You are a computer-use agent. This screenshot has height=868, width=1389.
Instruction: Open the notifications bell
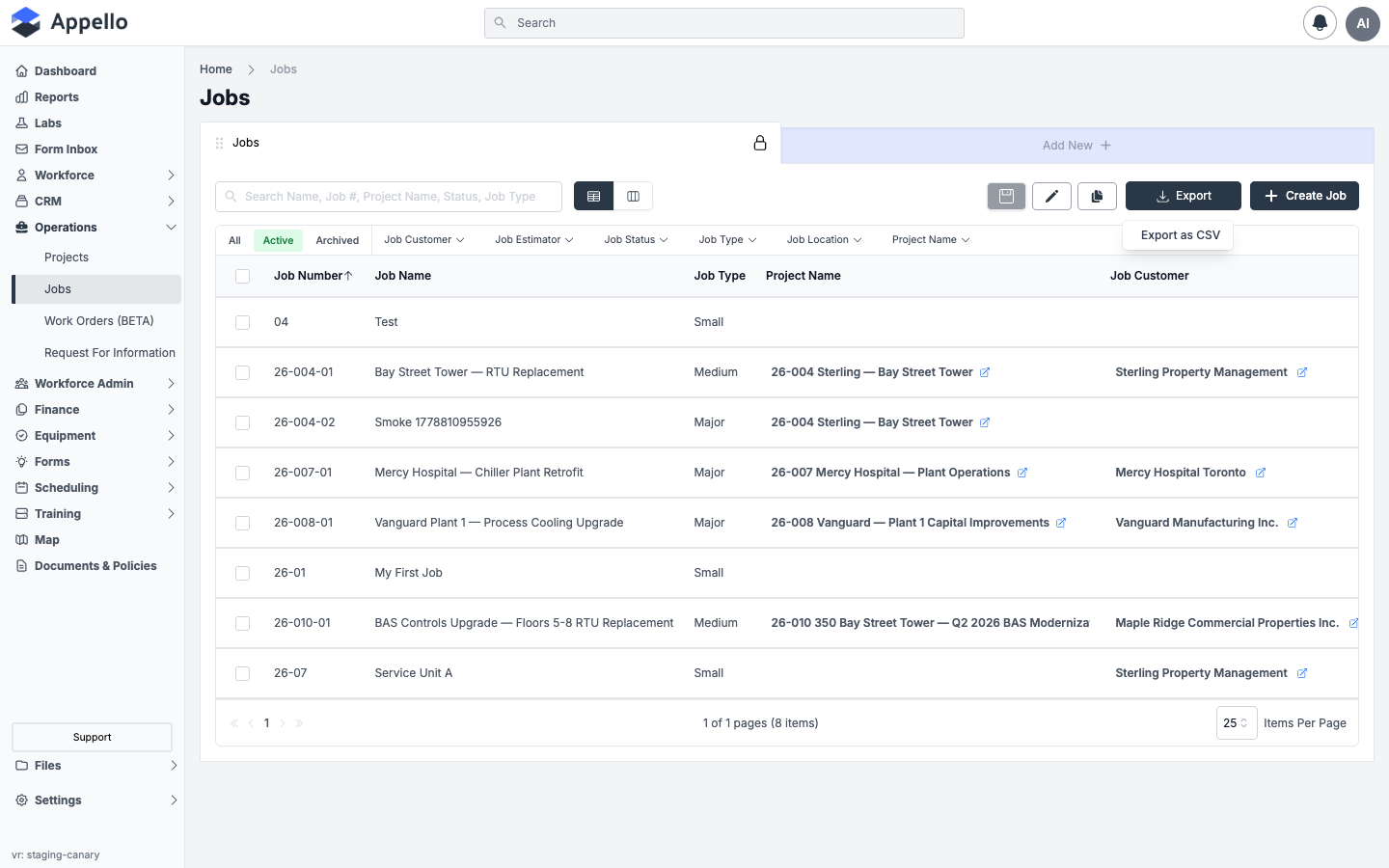[1320, 22]
